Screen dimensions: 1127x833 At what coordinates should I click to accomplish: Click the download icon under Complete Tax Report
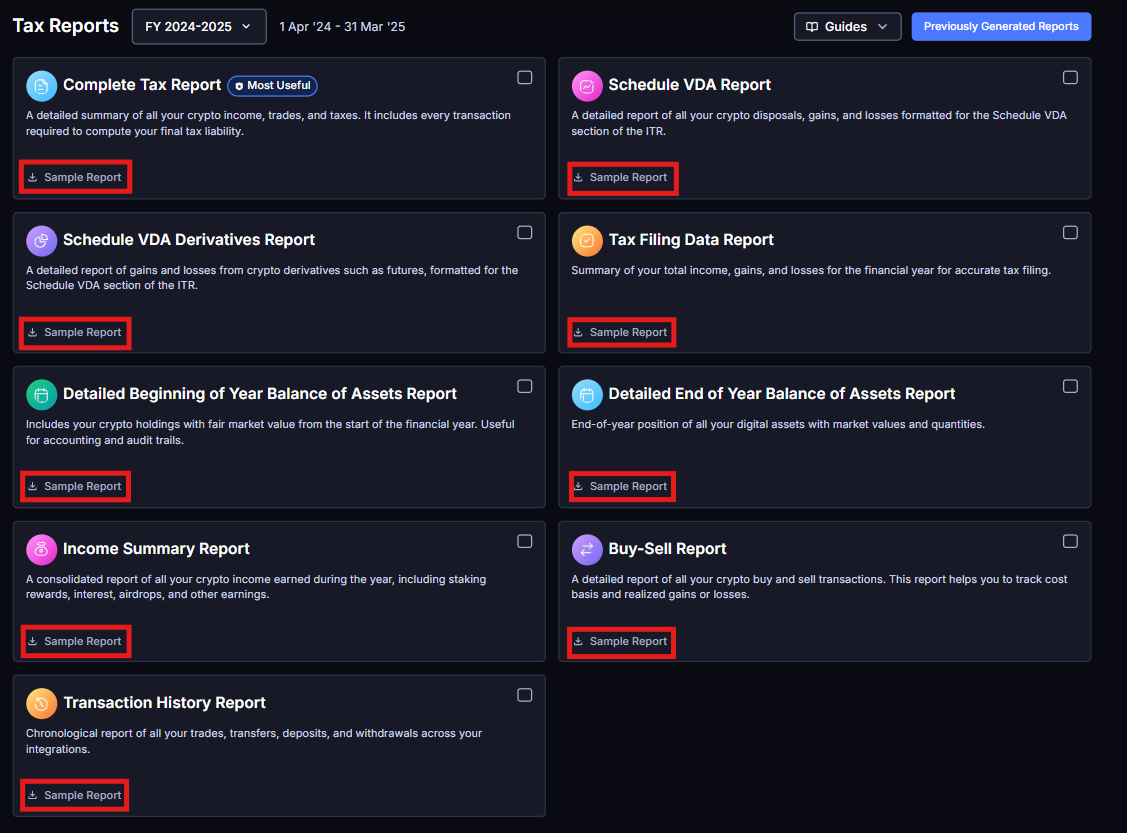click(32, 177)
